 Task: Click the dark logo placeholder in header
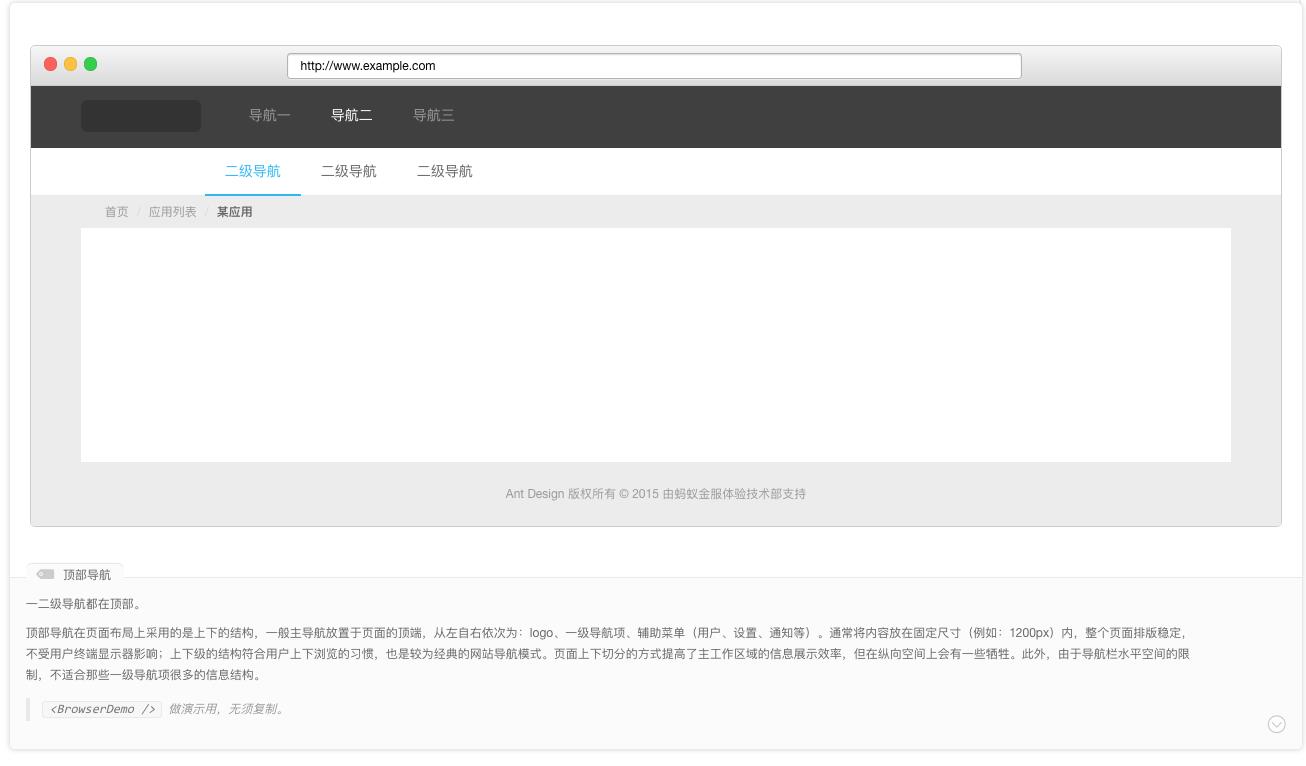click(x=141, y=116)
